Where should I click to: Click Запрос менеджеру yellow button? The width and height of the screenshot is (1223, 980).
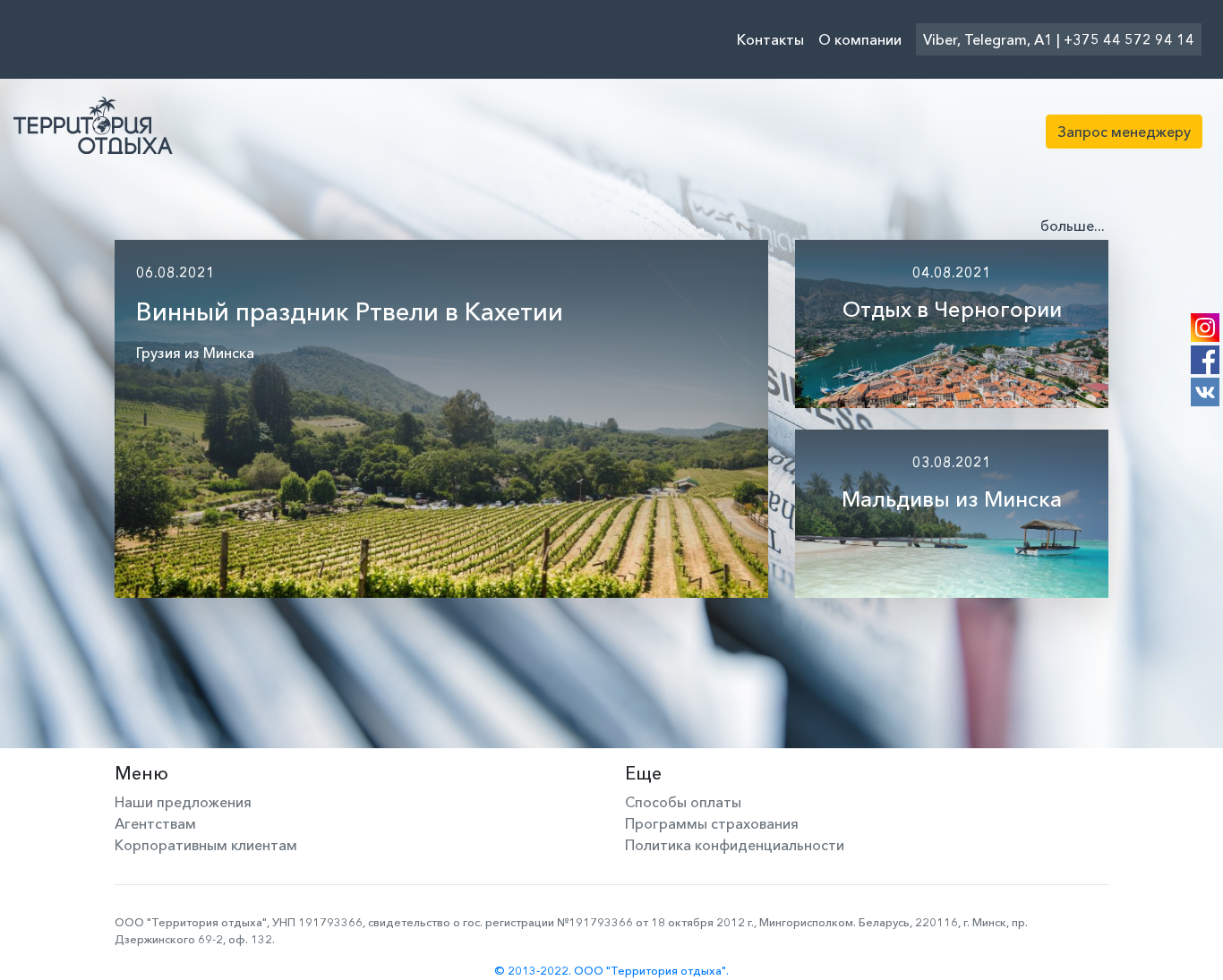pyautogui.click(x=1124, y=132)
